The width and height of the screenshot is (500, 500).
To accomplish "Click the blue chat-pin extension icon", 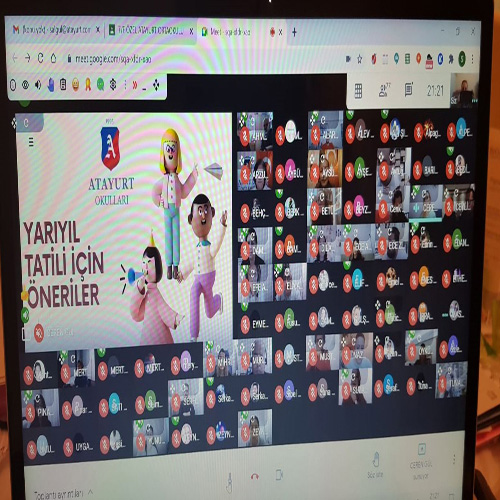I will pyautogui.click(x=396, y=59).
